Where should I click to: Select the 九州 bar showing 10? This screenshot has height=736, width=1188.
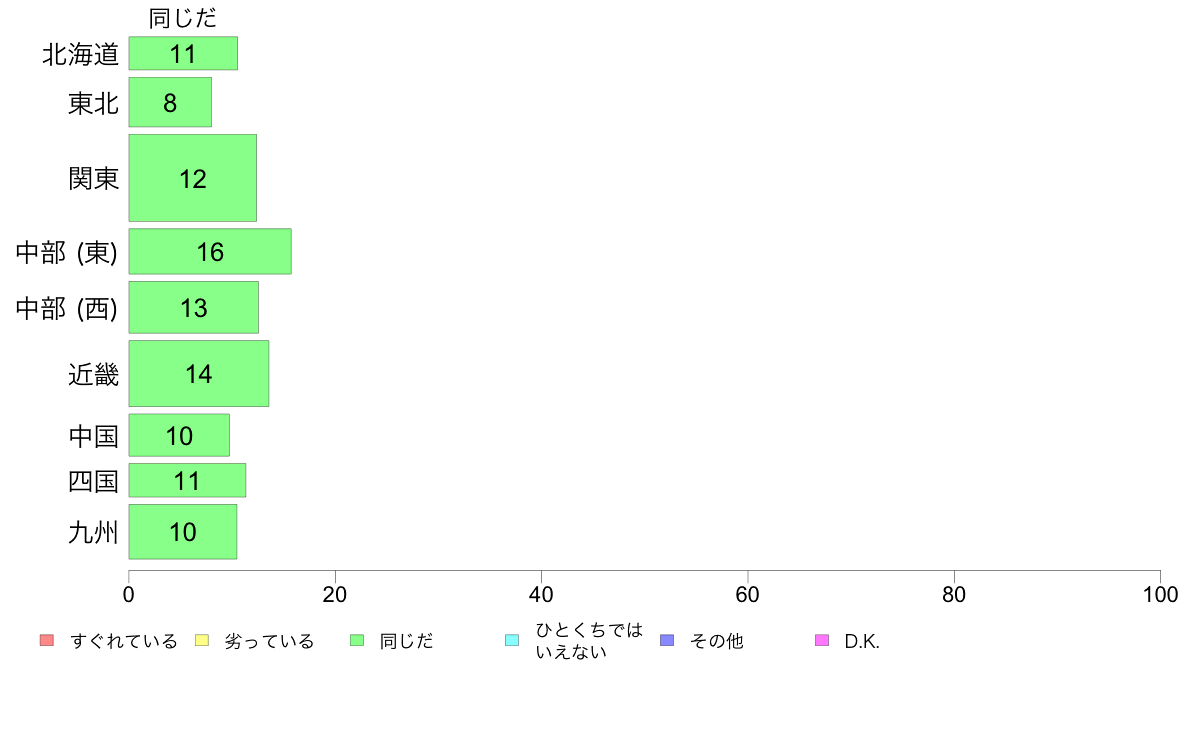pos(183,531)
